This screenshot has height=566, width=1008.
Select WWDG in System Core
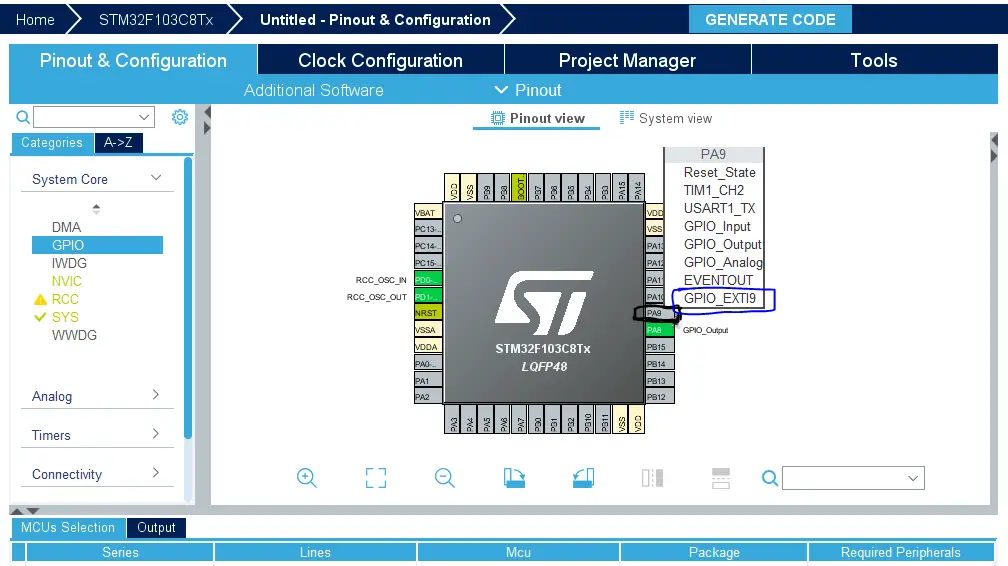(74, 335)
